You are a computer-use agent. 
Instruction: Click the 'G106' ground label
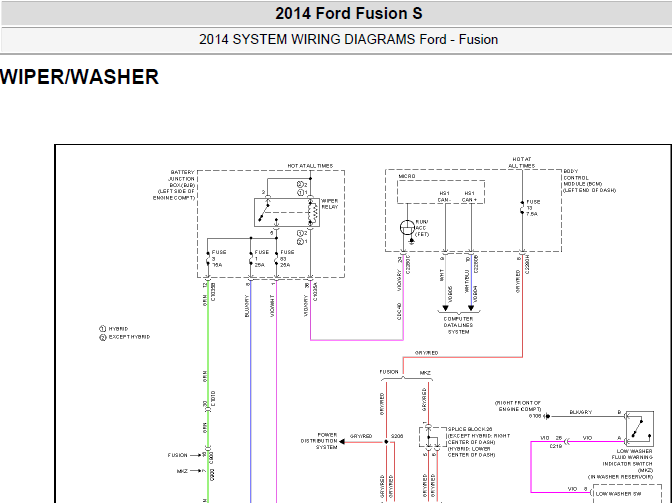point(534,416)
